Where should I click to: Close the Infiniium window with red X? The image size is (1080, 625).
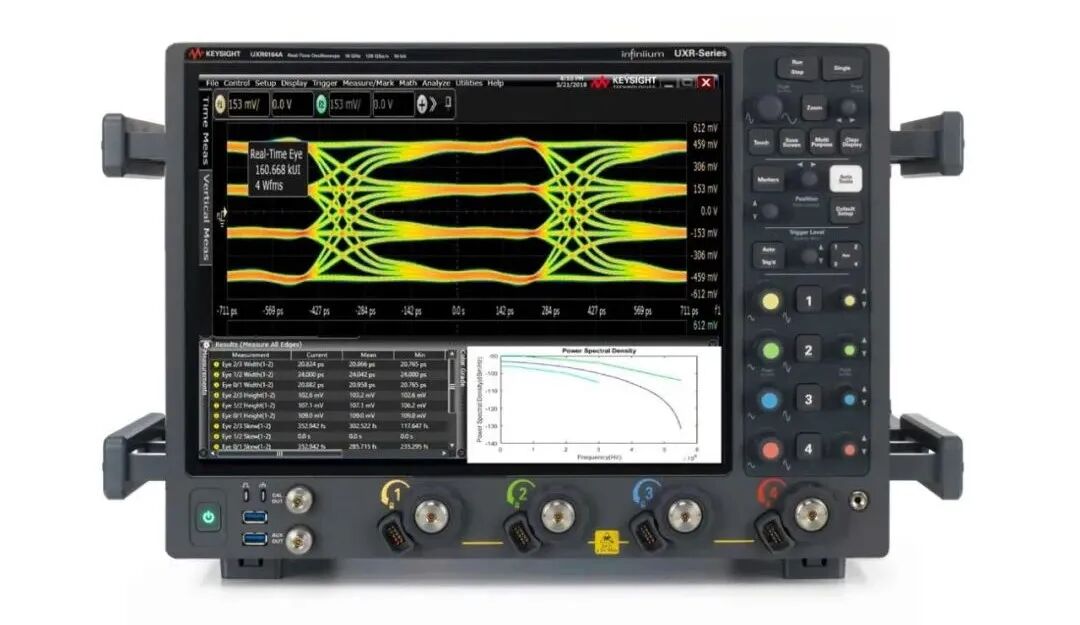(706, 82)
